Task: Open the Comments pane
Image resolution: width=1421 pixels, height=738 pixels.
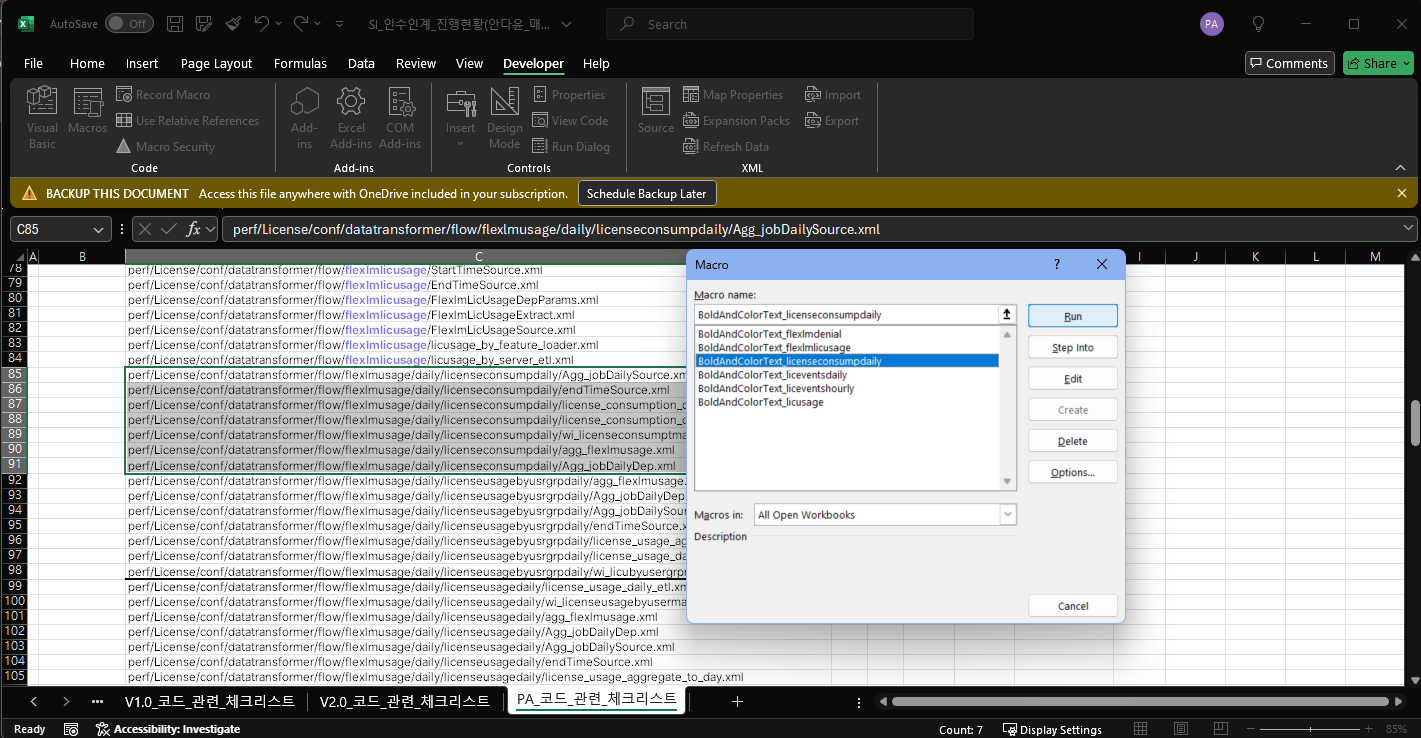Action: click(x=1290, y=63)
